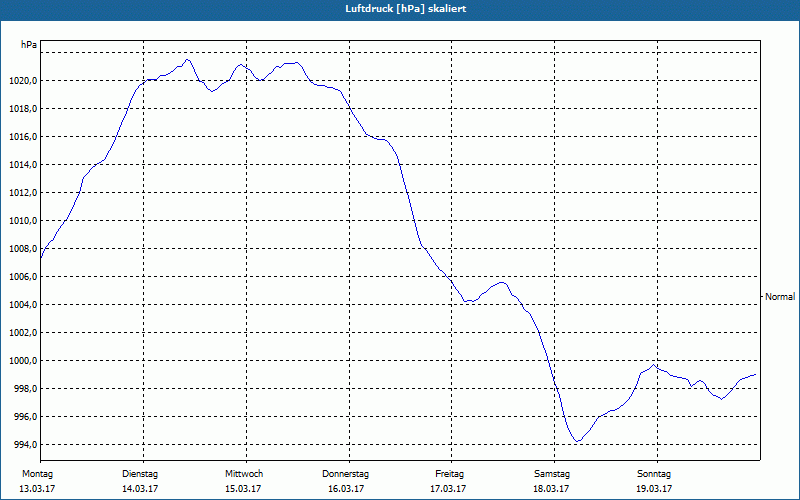Screen dimensions: 800x500
Task: Select the 1002,0 y-axis value
Action: 21,333
